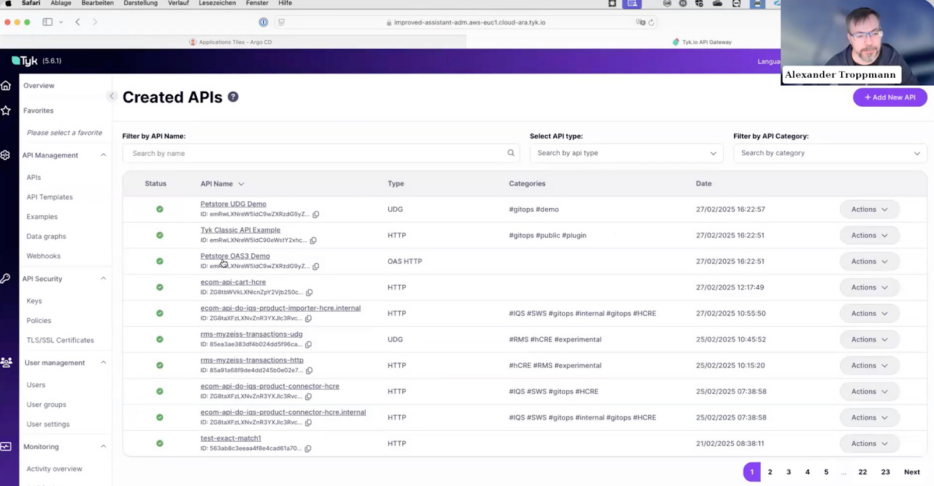Viewport: 934px width, 486px height.
Task: Open the Ablage menu
Action: point(61,3)
